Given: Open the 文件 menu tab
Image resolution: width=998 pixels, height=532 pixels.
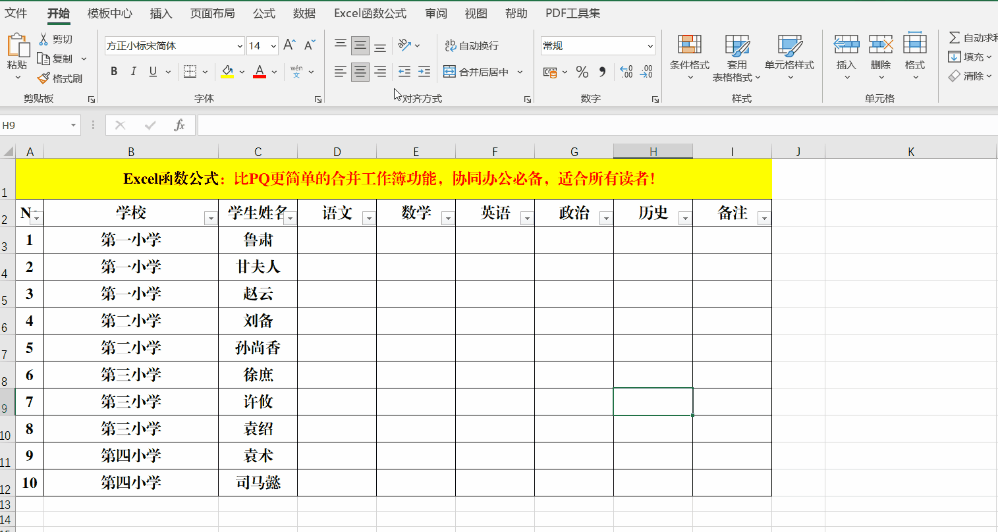Looking at the screenshot, I should pos(16,13).
